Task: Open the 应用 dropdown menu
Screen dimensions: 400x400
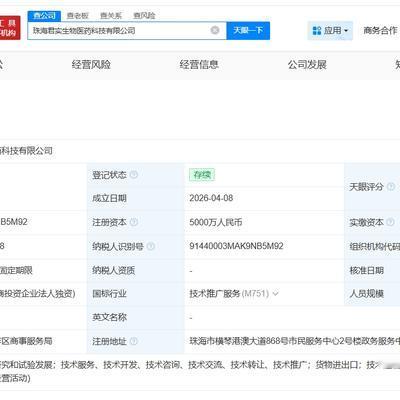Action: pos(330,31)
